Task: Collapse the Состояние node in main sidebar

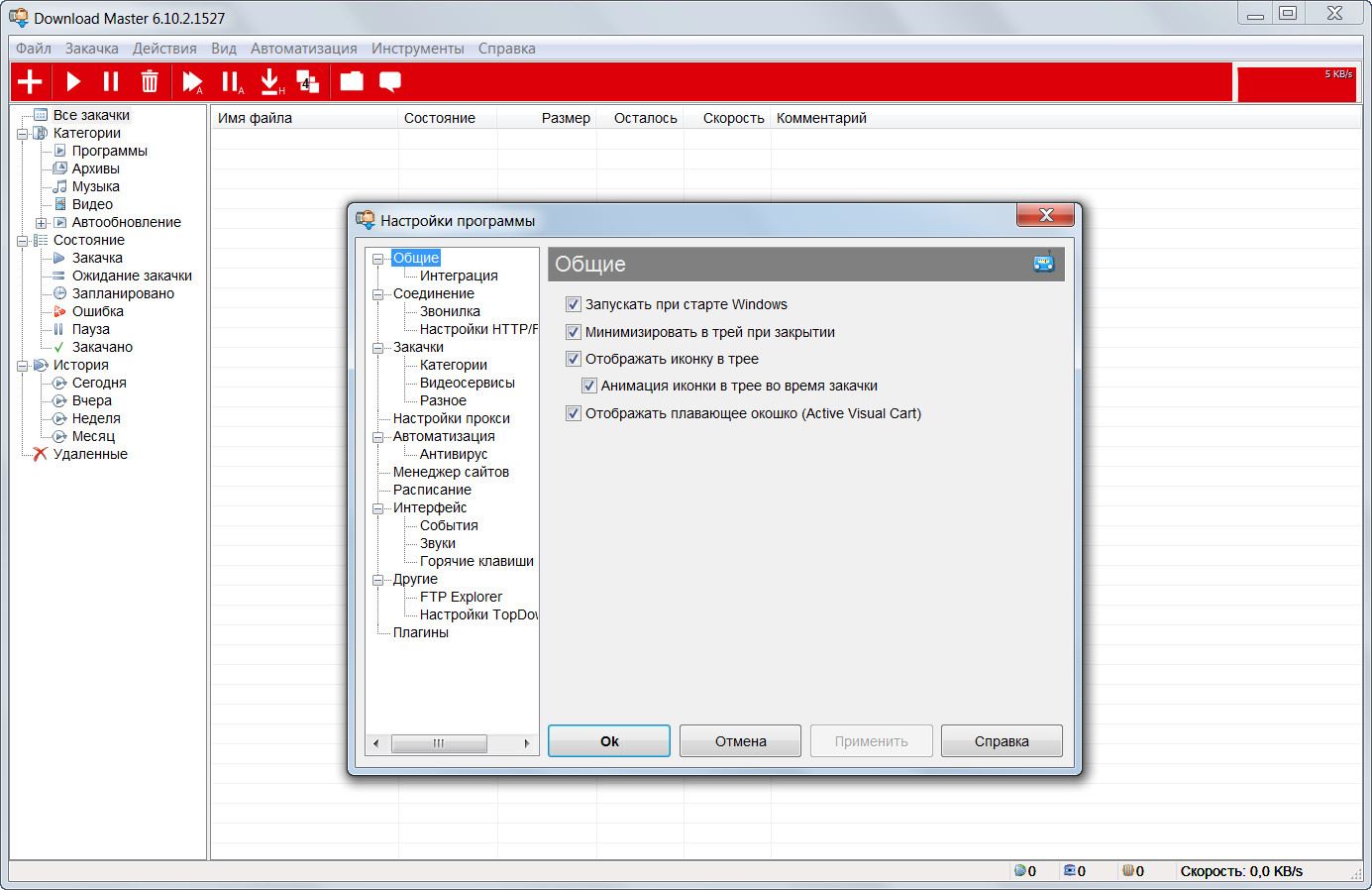Action: (x=23, y=240)
